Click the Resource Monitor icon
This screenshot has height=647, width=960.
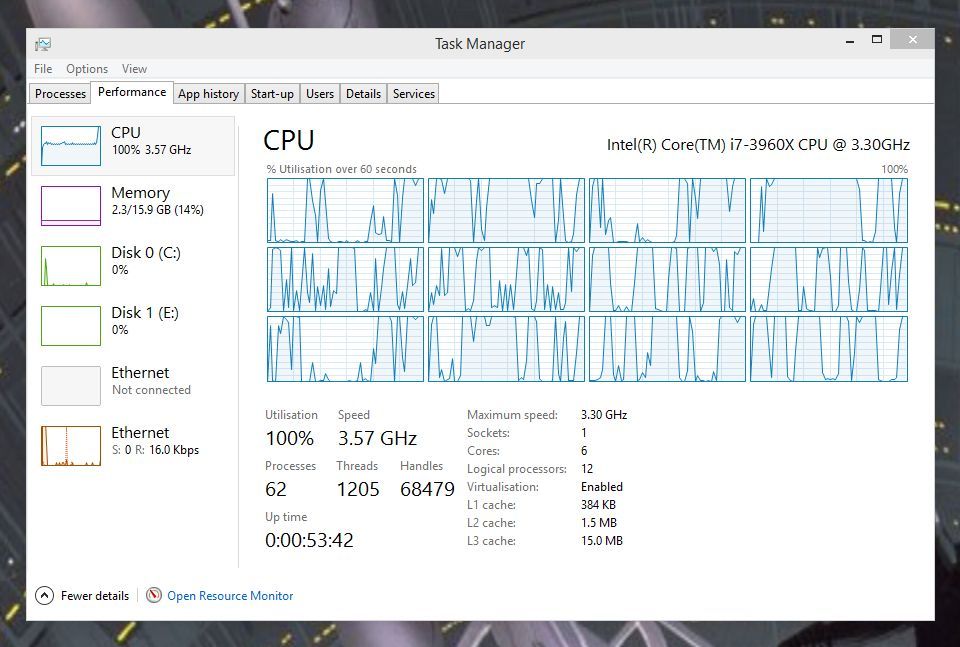(x=154, y=595)
